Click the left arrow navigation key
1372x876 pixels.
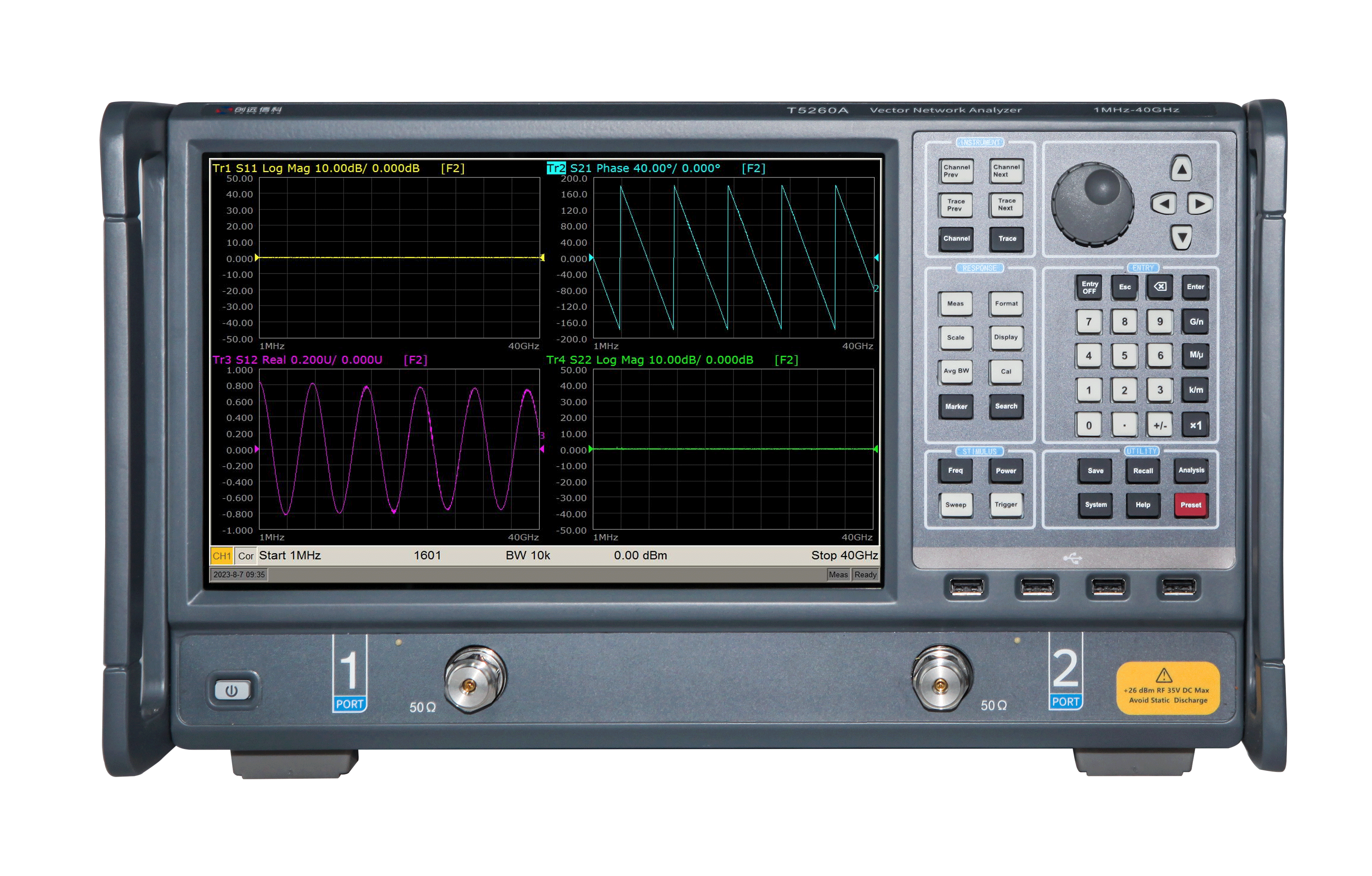click(1164, 203)
